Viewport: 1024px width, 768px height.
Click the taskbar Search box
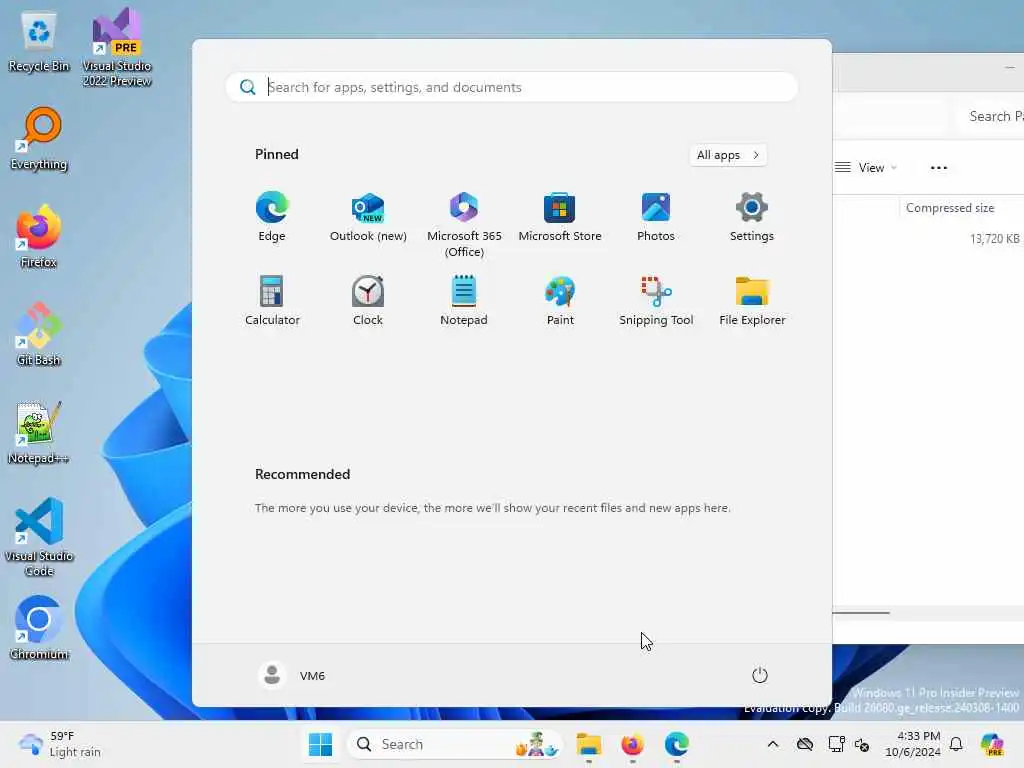point(455,744)
